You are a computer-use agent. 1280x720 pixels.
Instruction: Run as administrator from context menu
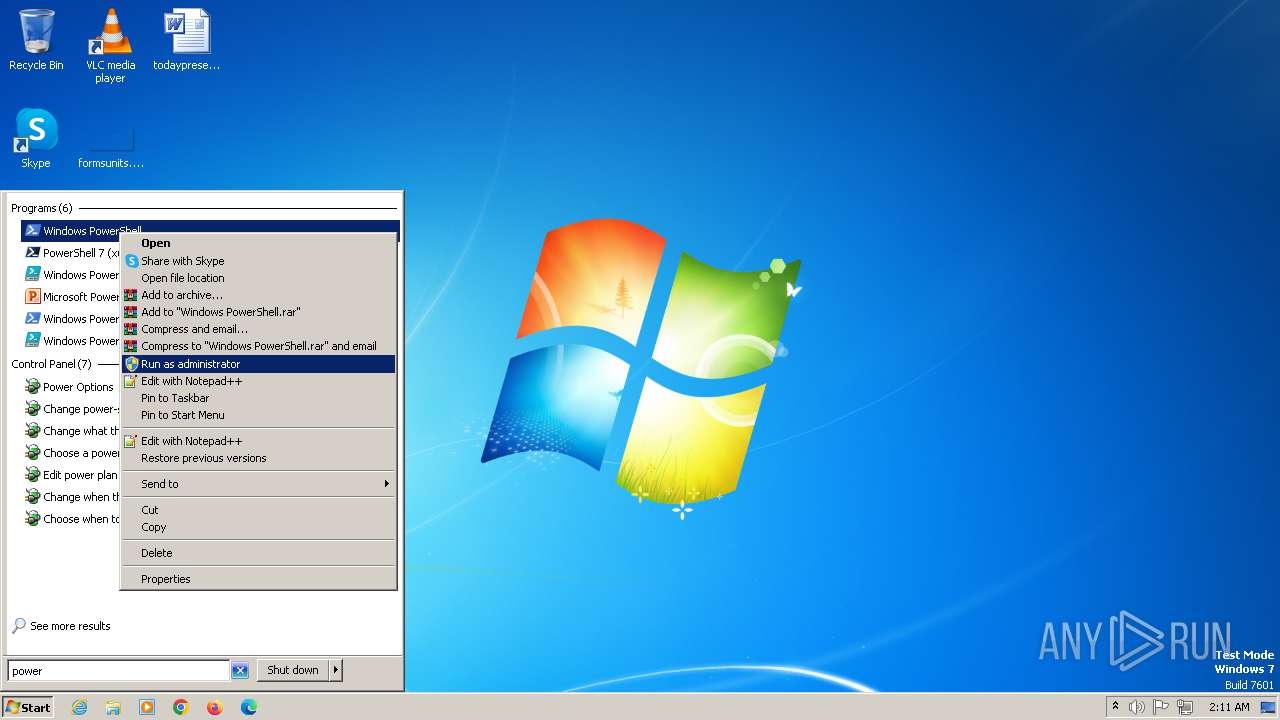point(258,364)
